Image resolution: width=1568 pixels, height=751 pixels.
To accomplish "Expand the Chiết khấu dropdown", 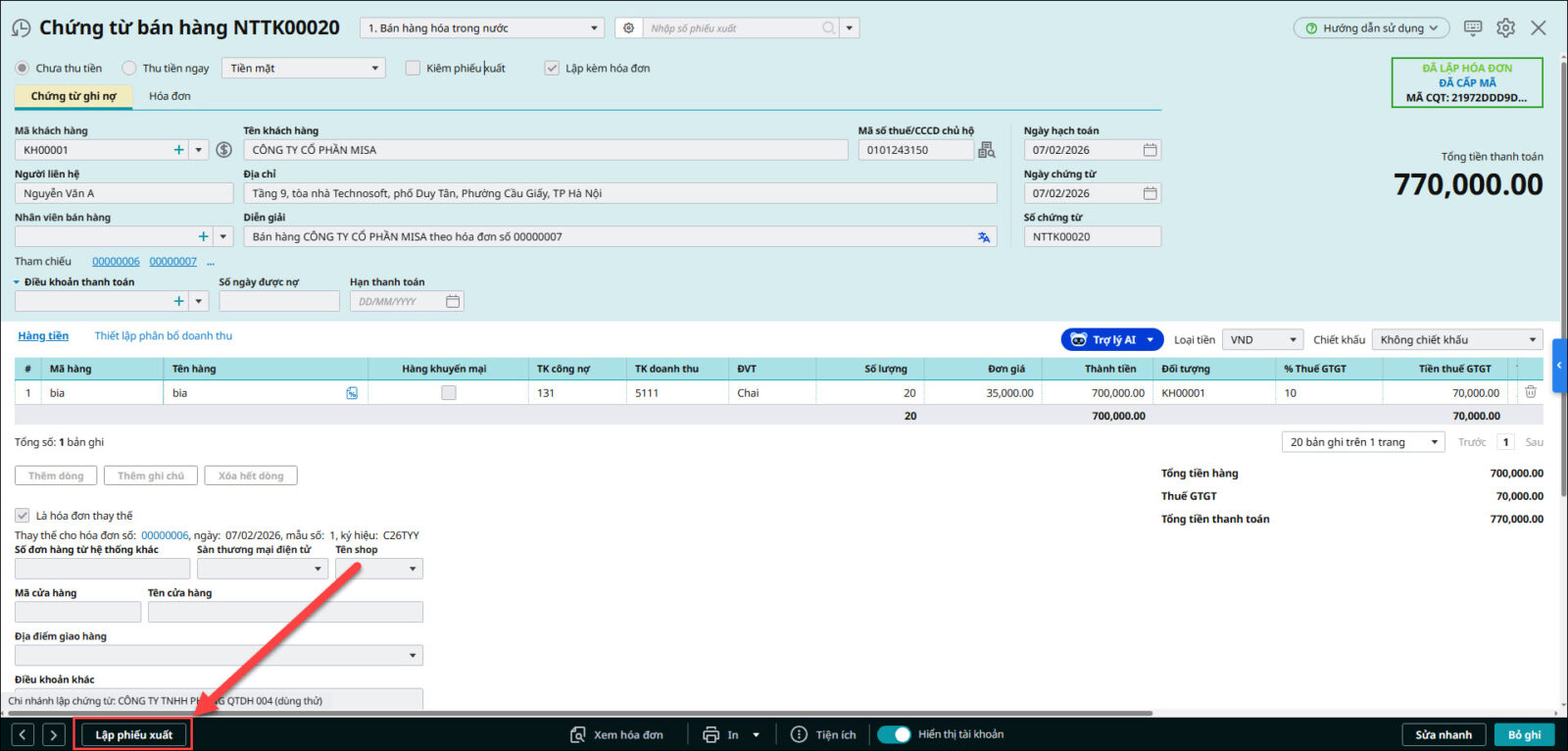I will (x=1456, y=340).
